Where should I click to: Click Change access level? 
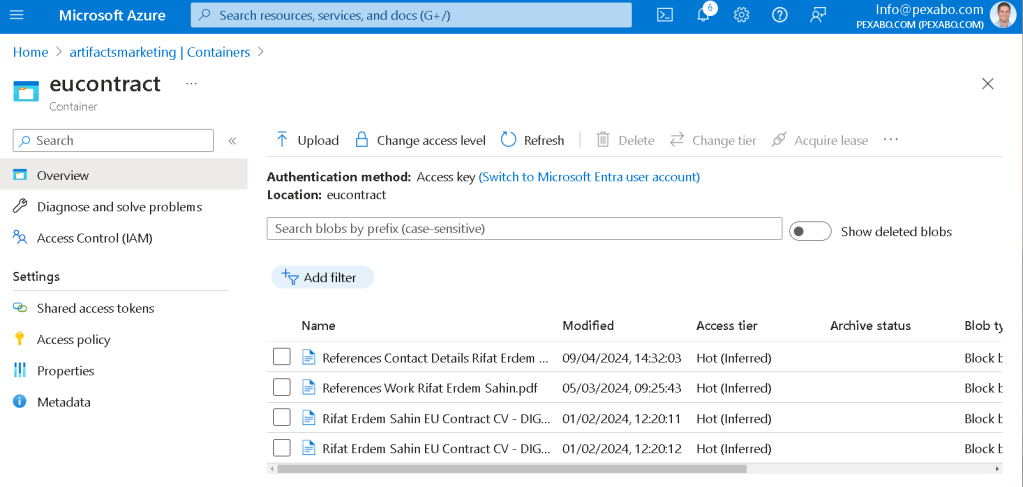[420, 140]
